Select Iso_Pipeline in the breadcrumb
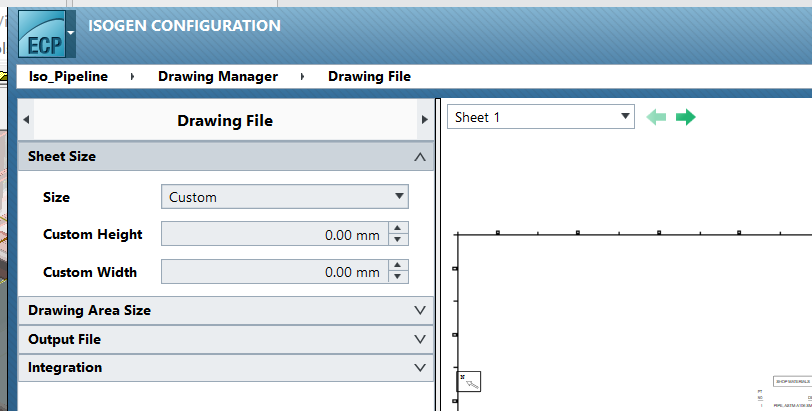The image size is (812, 411). point(68,77)
